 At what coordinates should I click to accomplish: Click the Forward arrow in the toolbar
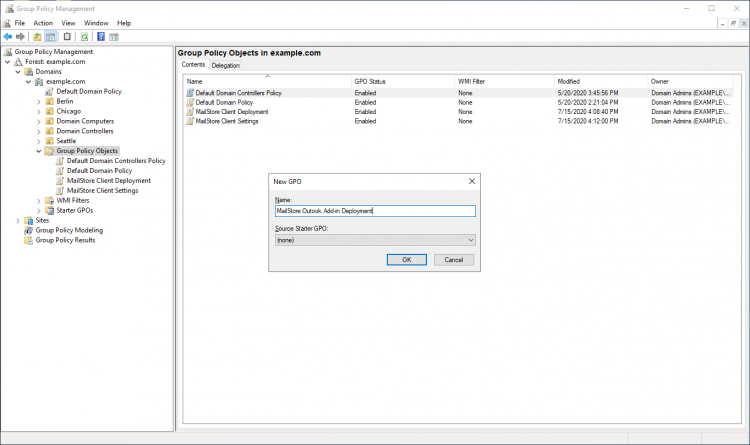20,37
